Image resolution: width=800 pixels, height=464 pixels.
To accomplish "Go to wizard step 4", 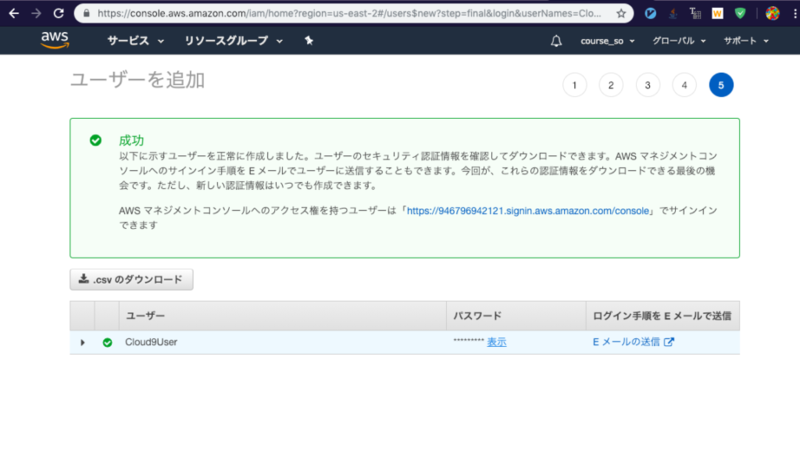I will 685,85.
